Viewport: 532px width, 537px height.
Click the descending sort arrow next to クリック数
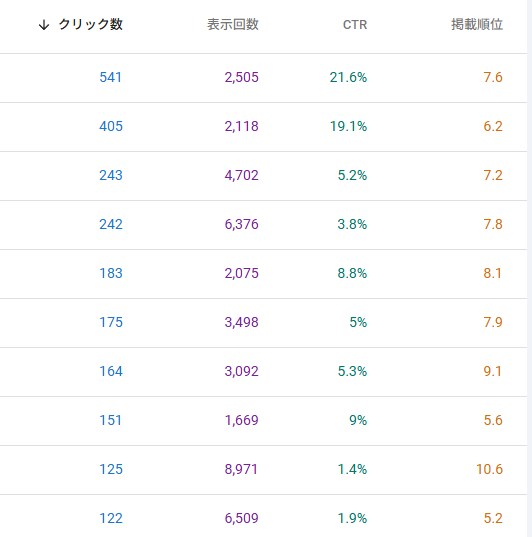point(44,25)
